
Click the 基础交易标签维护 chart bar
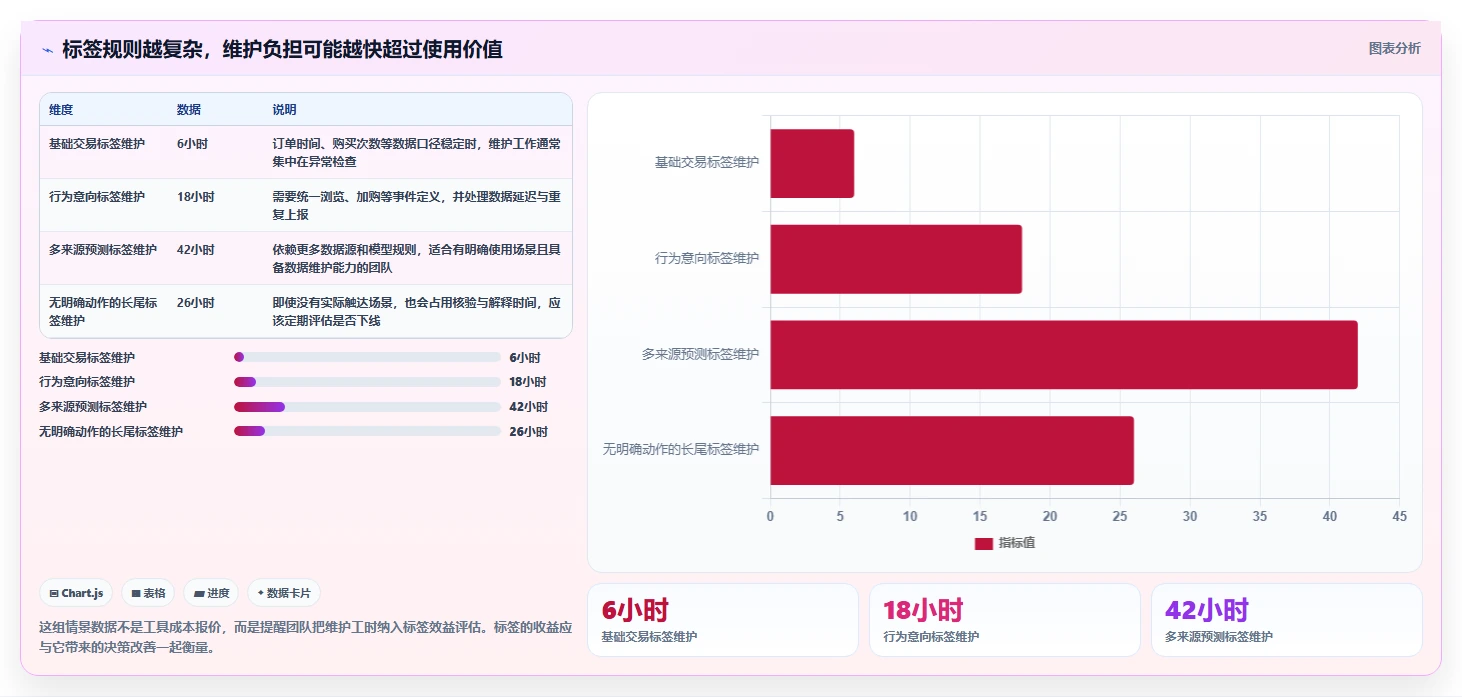coord(812,163)
